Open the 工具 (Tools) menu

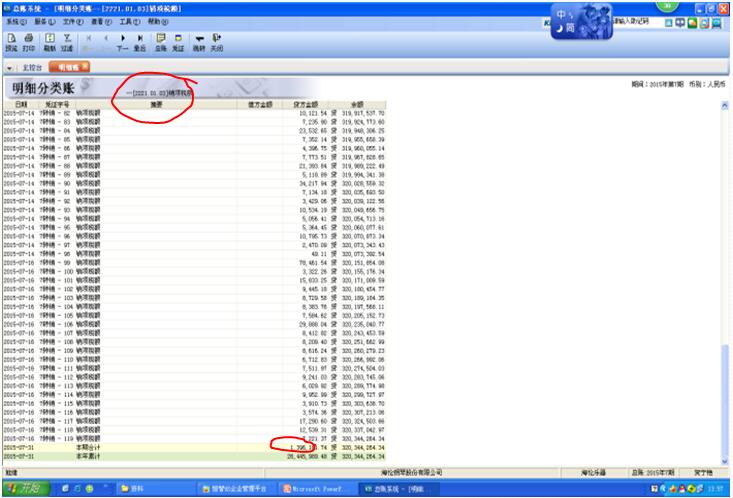[129, 21]
